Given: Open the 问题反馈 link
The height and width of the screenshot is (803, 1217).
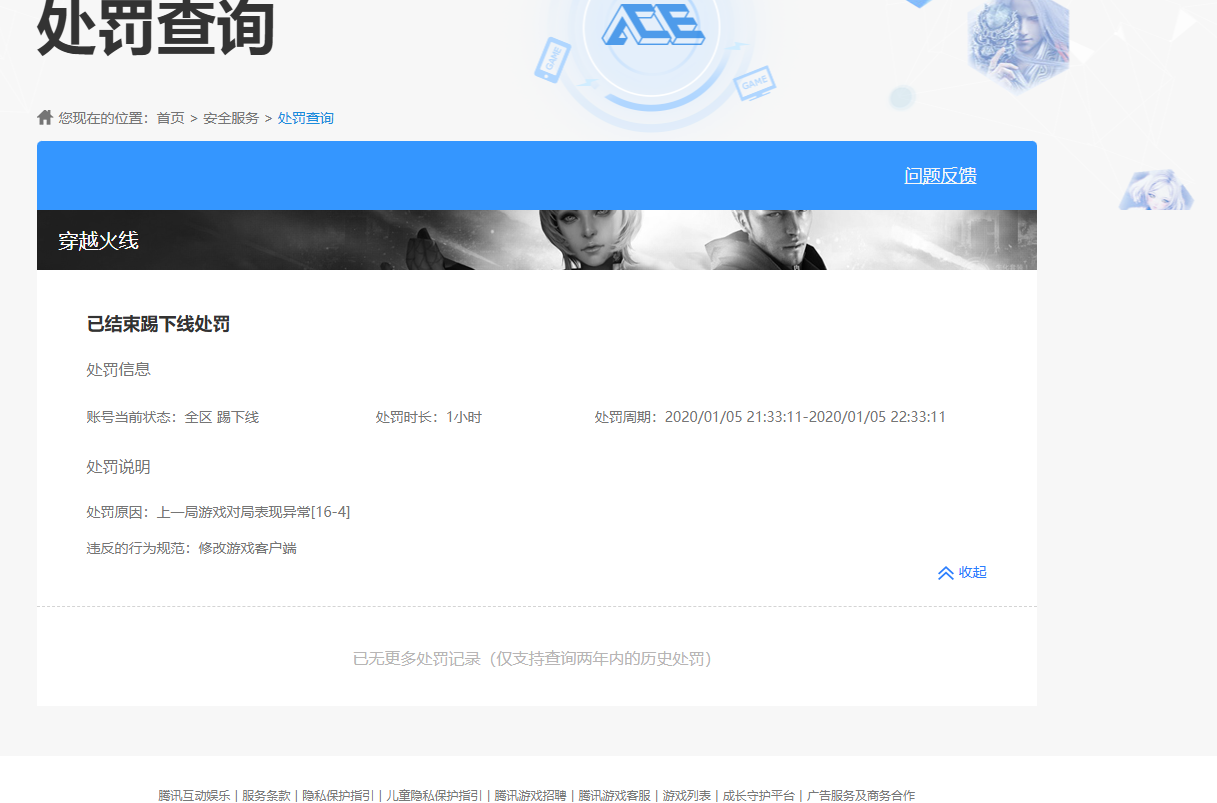Looking at the screenshot, I should (x=940, y=176).
